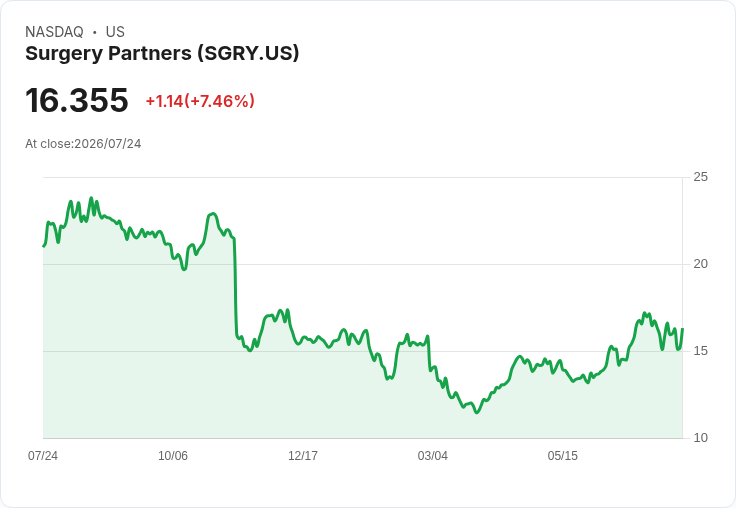736x508 pixels.
Task: Select the 12/17 x-axis date label
Action: point(303,455)
